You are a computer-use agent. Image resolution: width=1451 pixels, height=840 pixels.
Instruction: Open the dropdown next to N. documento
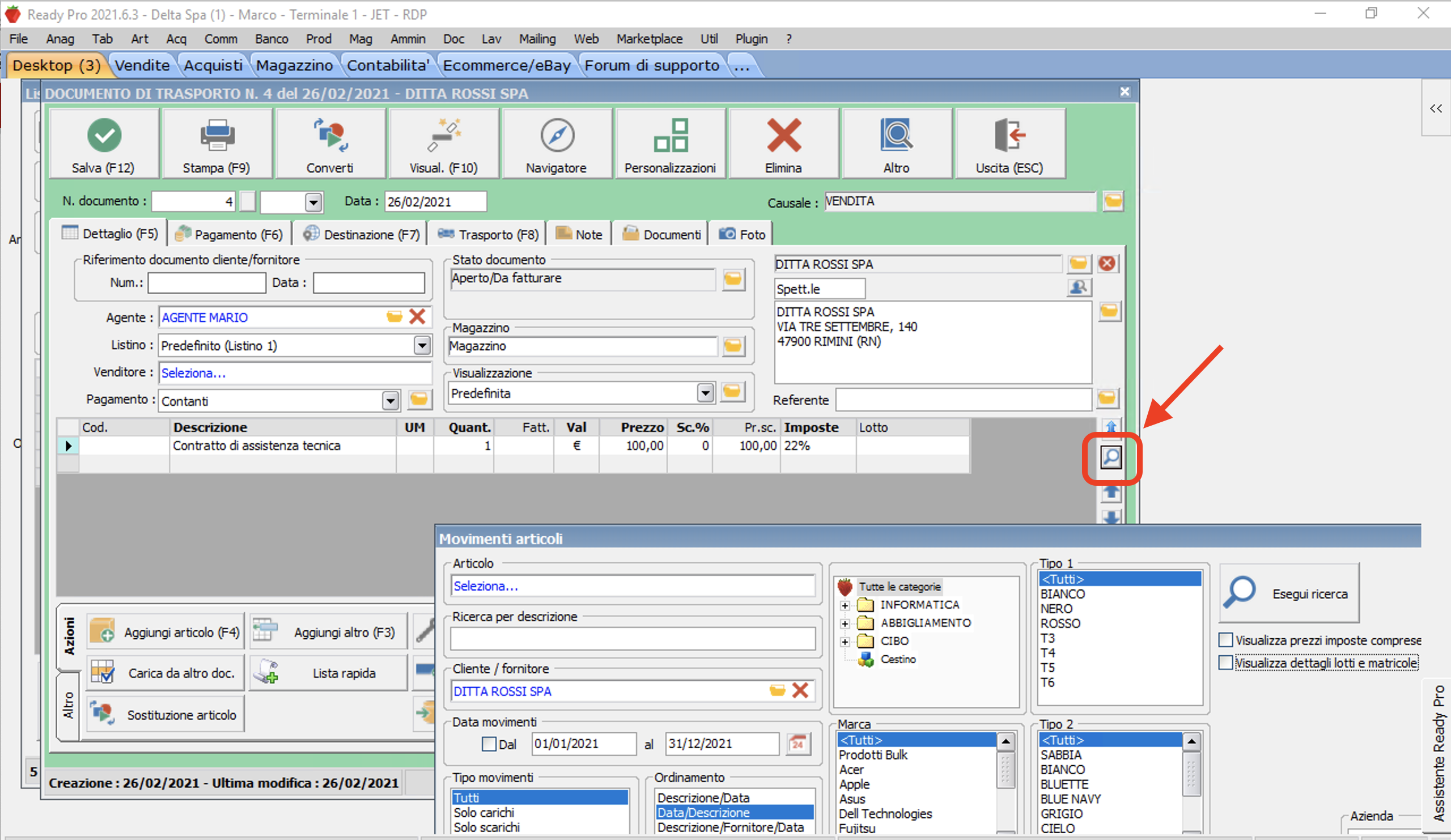[313, 202]
